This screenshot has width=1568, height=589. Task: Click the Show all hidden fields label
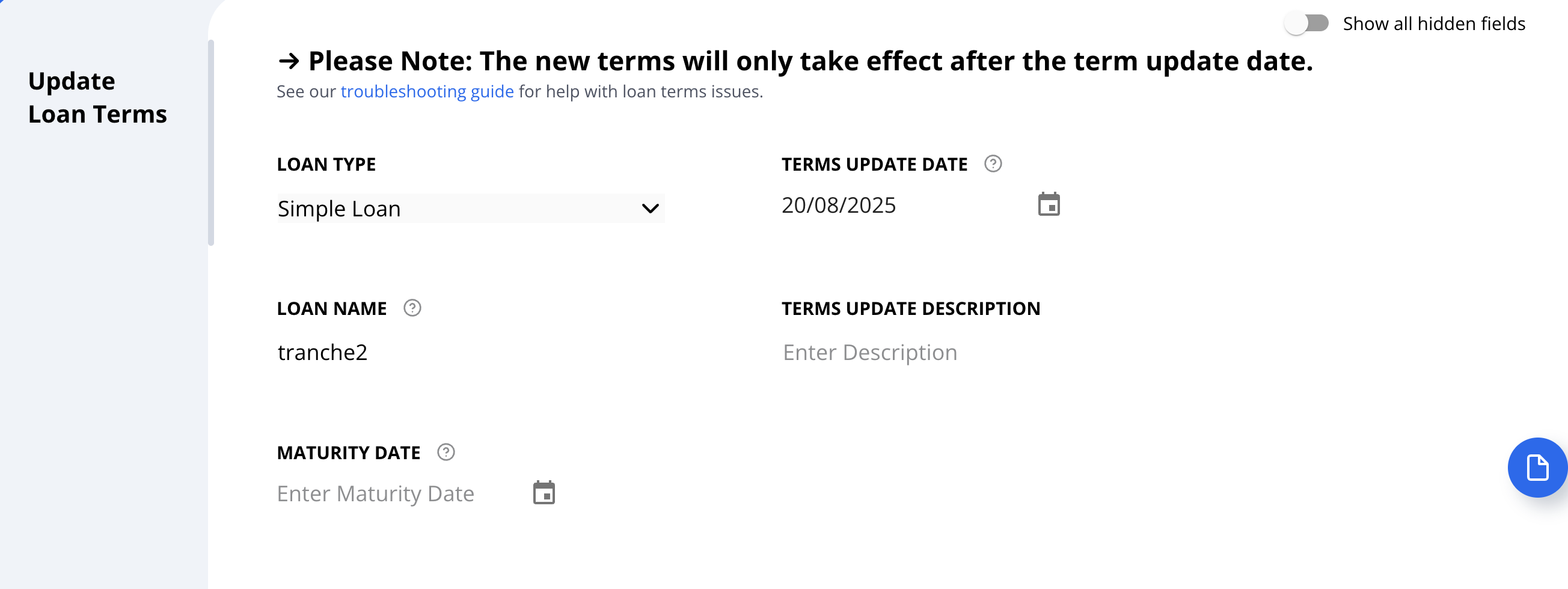[x=1433, y=23]
